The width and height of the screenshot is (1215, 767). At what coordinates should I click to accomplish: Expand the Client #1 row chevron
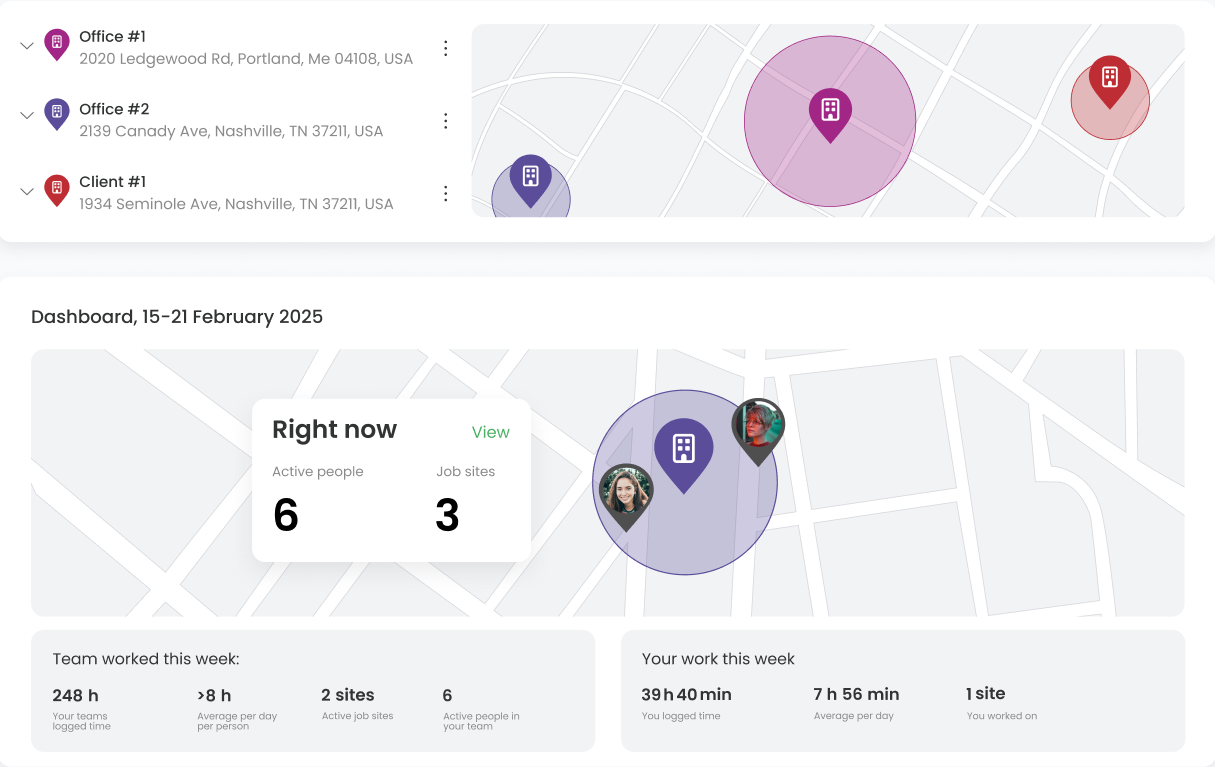click(27, 191)
